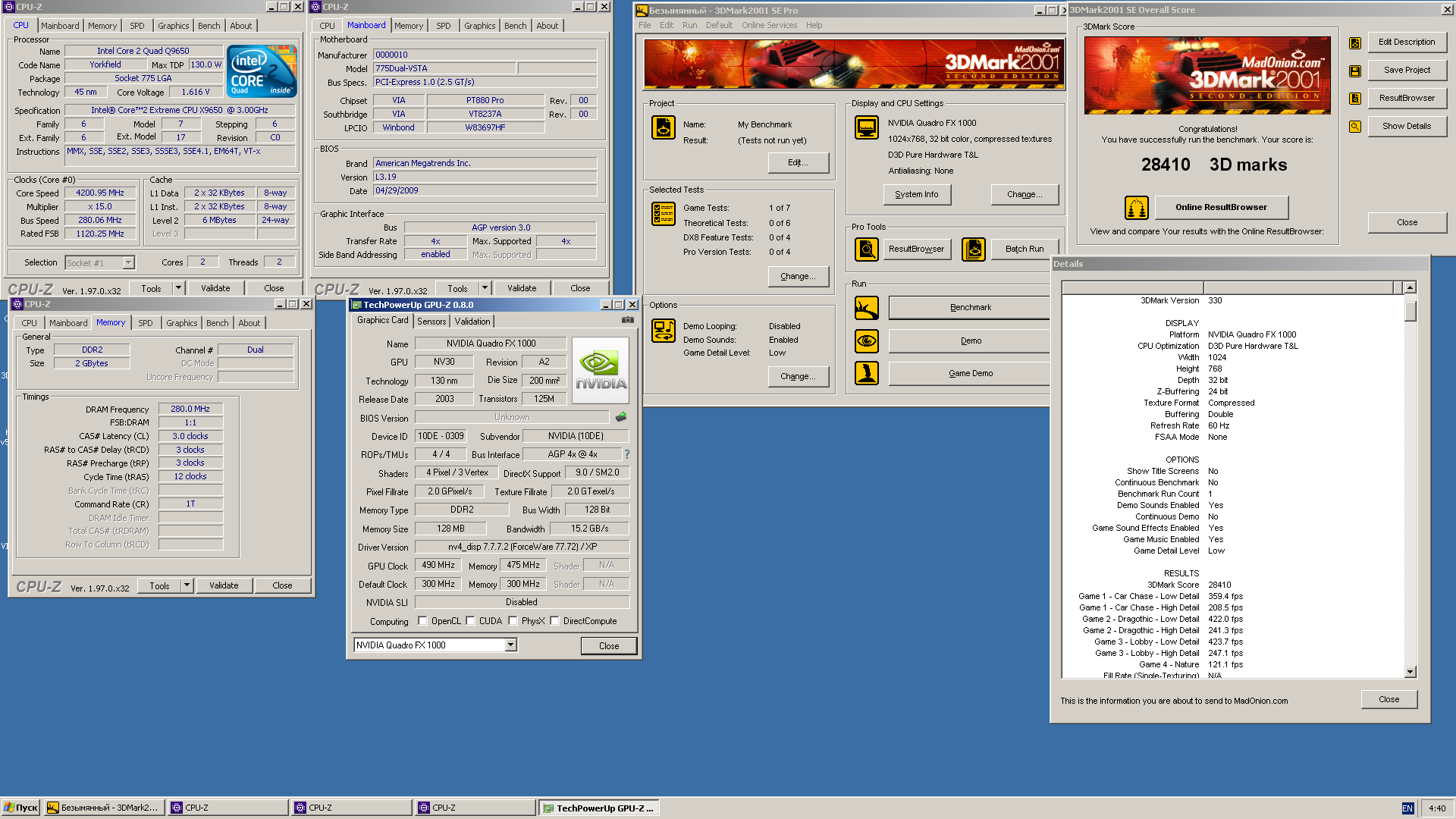Screen dimensions: 1456x819
Task: Click the Benchmark button
Action: point(970,308)
